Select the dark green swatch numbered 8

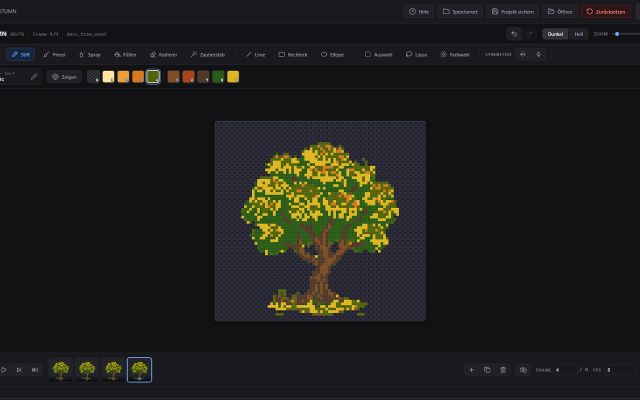coord(218,77)
